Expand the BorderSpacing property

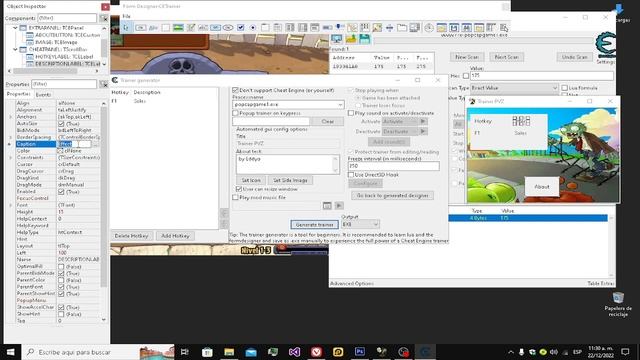[11, 137]
